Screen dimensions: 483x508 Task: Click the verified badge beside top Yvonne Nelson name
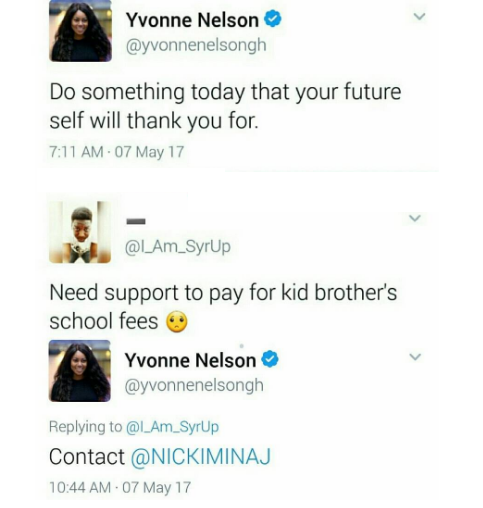(273, 19)
